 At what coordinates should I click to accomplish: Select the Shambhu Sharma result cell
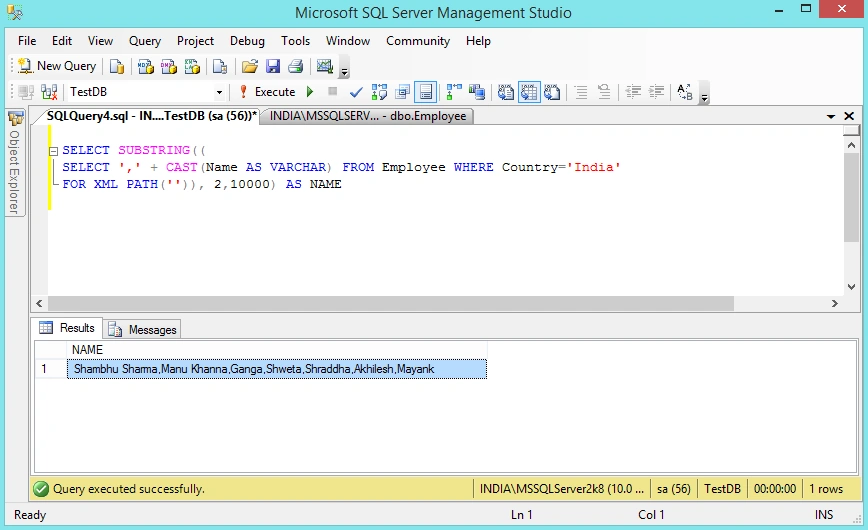tap(277, 369)
